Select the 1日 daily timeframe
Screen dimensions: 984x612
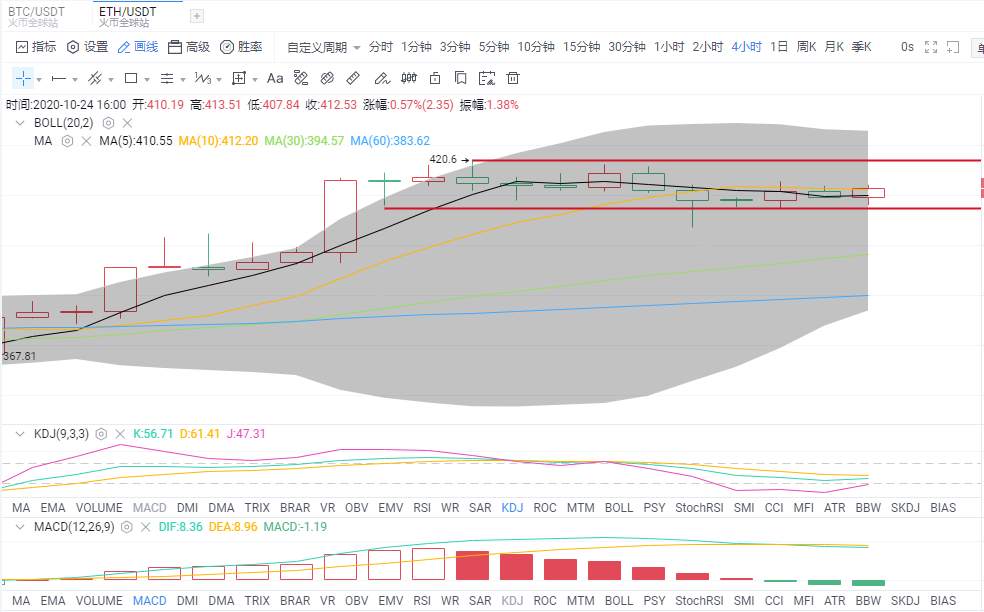[x=779, y=47]
